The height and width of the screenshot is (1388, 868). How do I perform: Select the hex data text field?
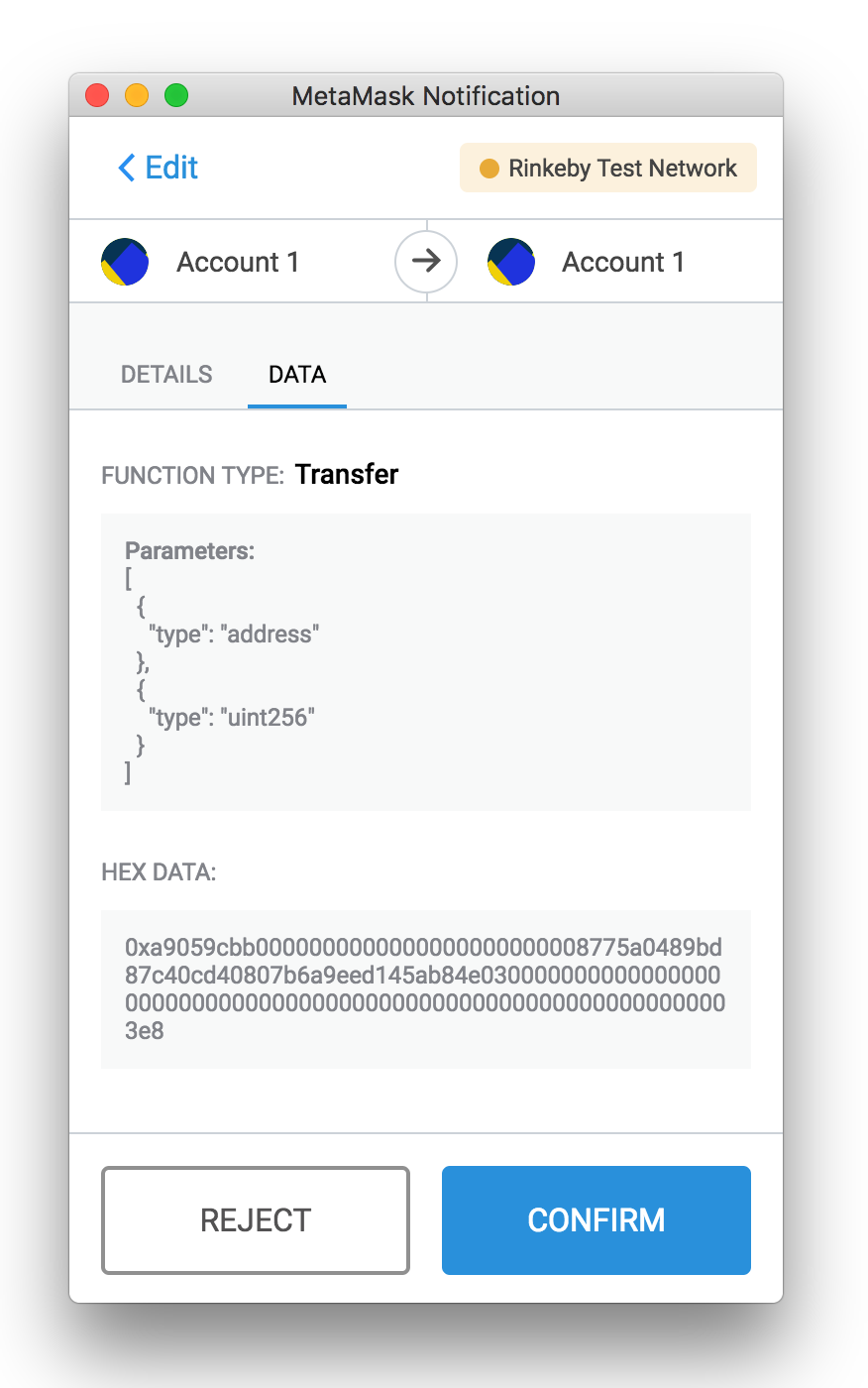(x=426, y=988)
